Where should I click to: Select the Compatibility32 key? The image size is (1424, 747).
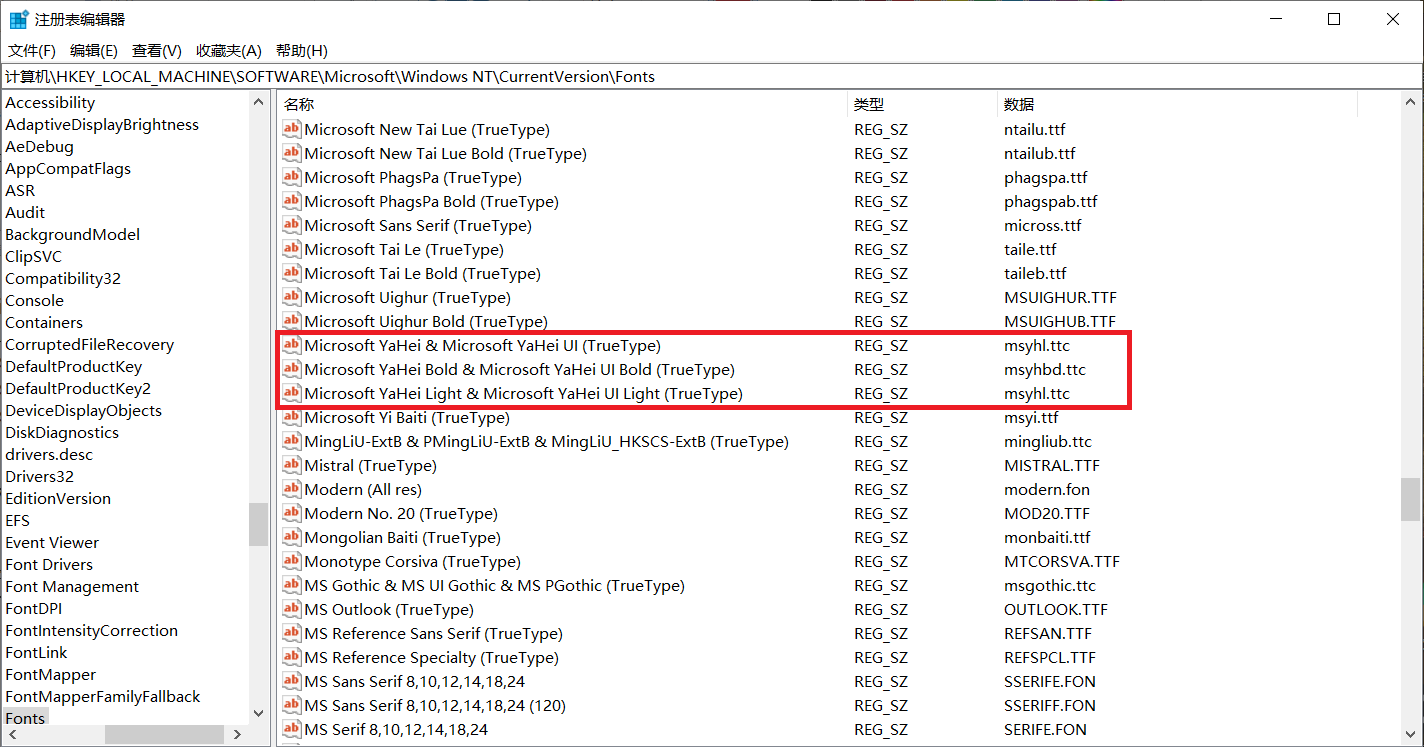tap(63, 278)
